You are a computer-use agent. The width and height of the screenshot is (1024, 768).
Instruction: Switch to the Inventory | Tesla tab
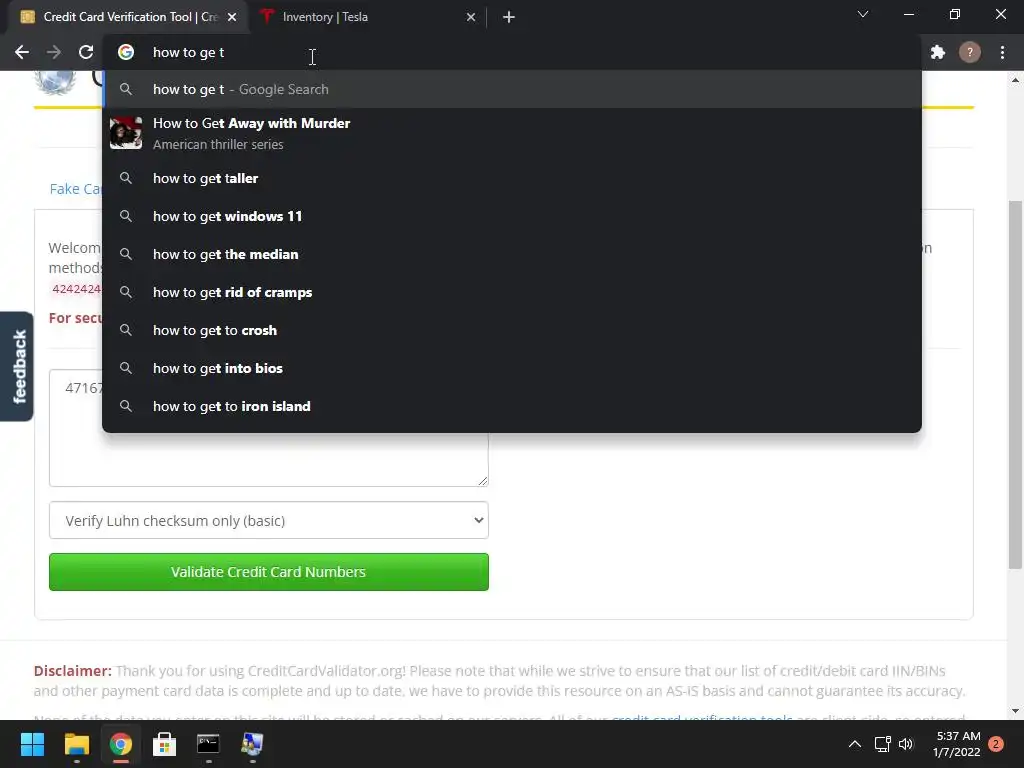tap(368, 18)
